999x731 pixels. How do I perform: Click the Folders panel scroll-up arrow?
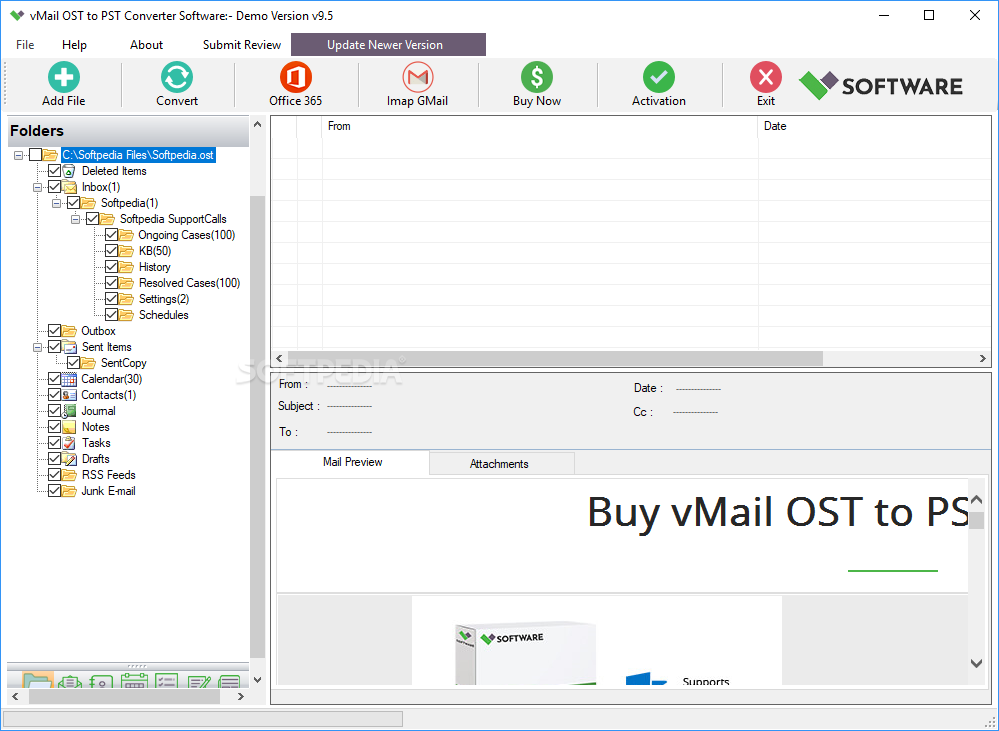[x=257, y=124]
